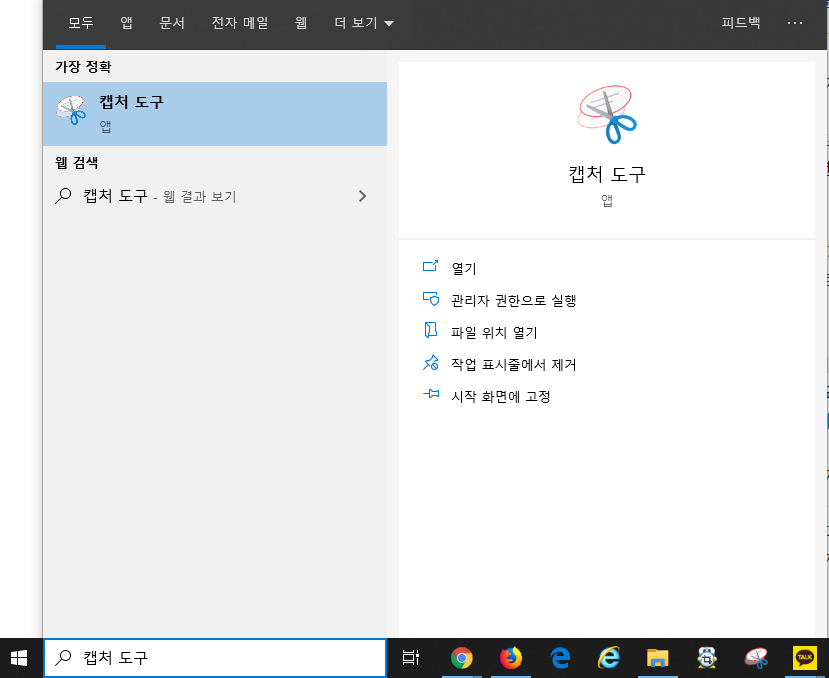829x678 pixels.
Task: Click the pin icon beside 시작 화면에 고정
Action: pyautogui.click(x=430, y=394)
